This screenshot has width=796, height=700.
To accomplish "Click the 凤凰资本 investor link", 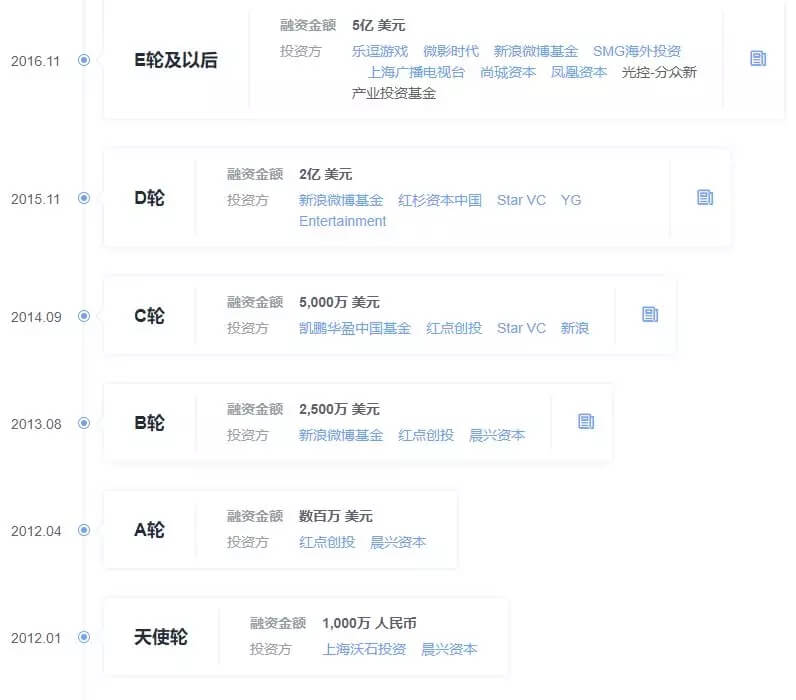I will 578,72.
